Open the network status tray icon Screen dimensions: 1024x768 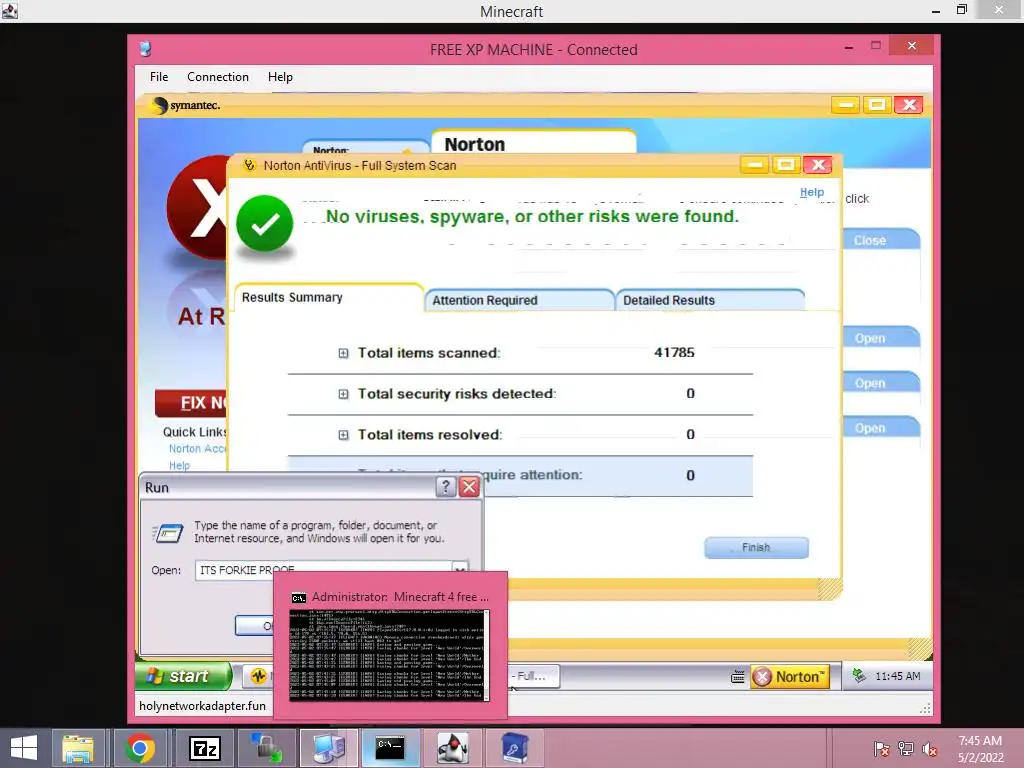905,749
